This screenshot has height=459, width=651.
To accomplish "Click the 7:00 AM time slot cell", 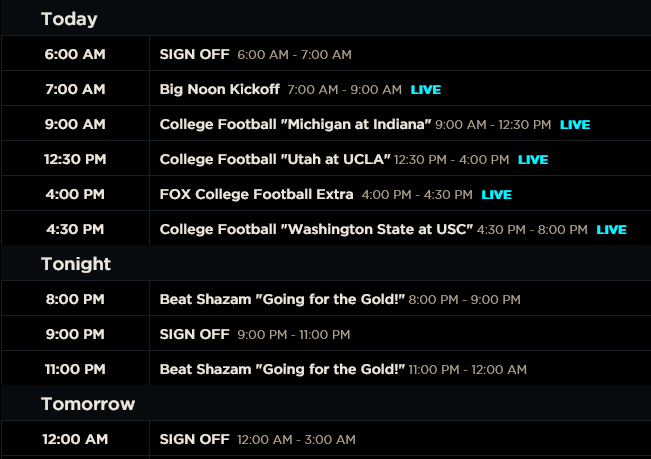I will click(x=75, y=89).
